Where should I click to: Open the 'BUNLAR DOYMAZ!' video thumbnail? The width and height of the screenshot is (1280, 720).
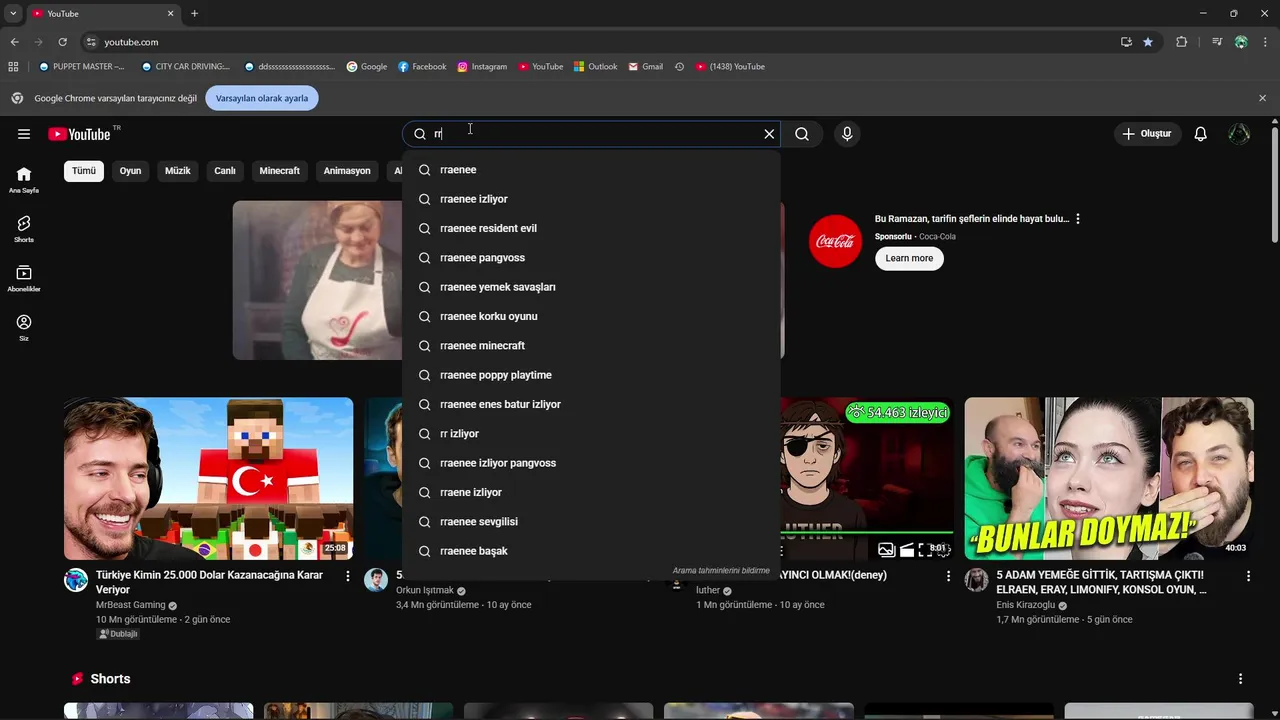click(1109, 479)
